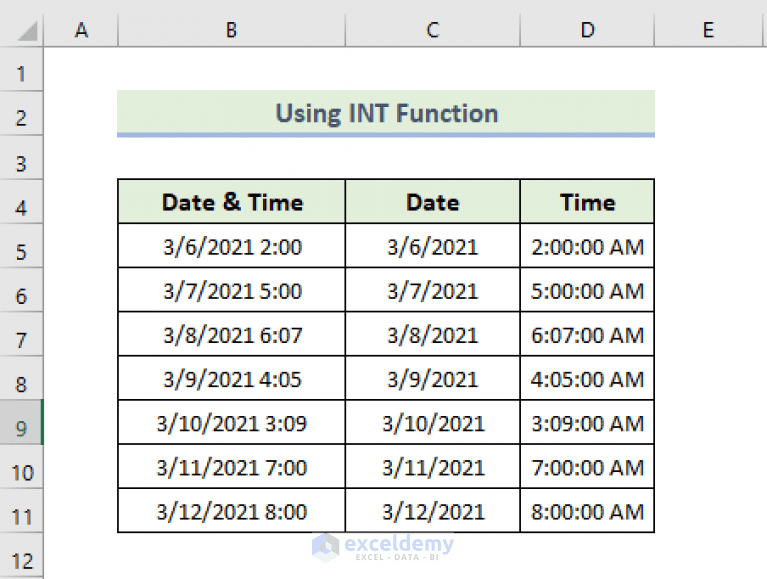Click the 'Time' header cell
The height and width of the screenshot is (579, 767).
[x=587, y=202]
